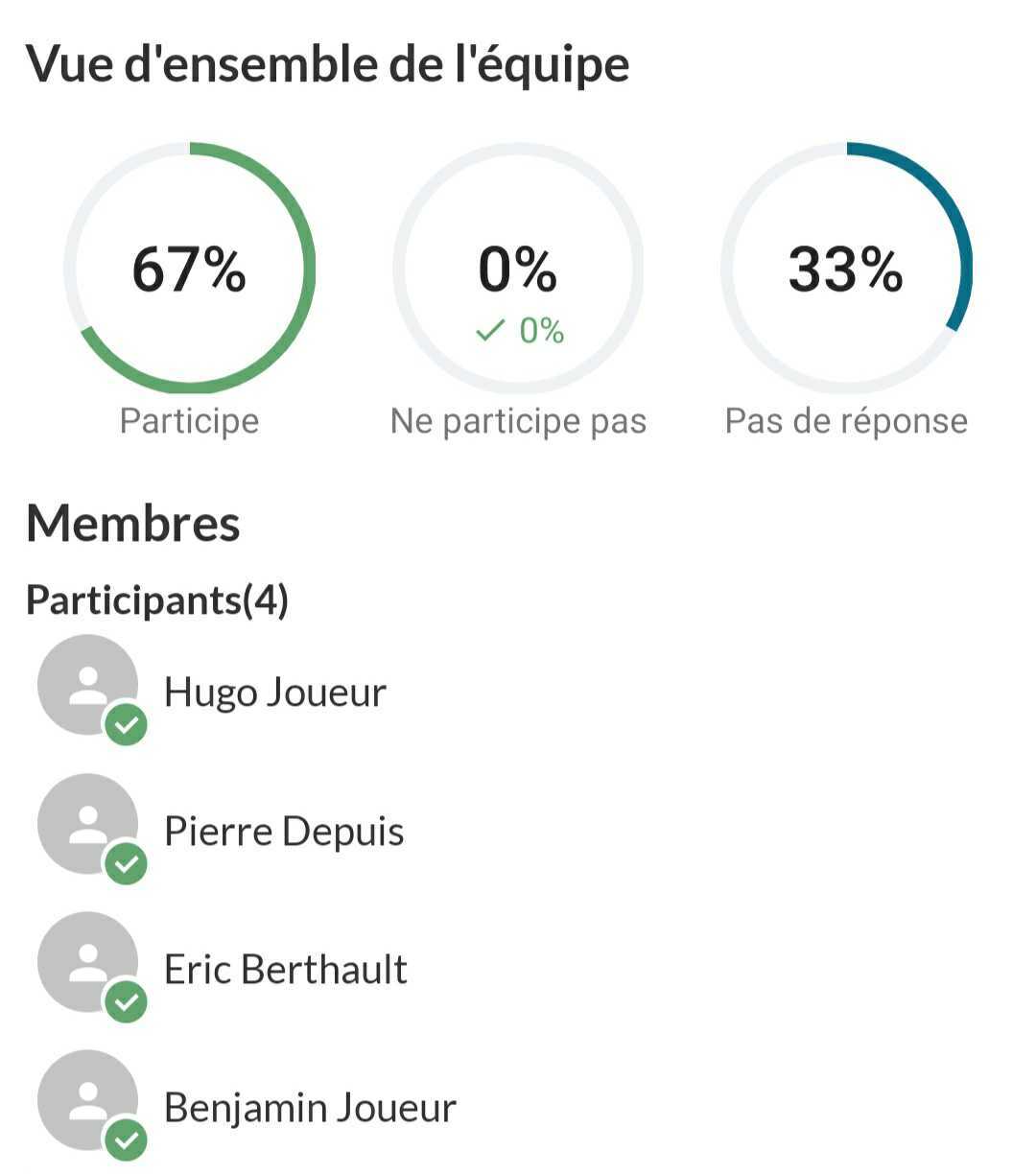Click green check badge beside Pierre Depuis
This screenshot has height=1175, width=1036.
[126, 864]
